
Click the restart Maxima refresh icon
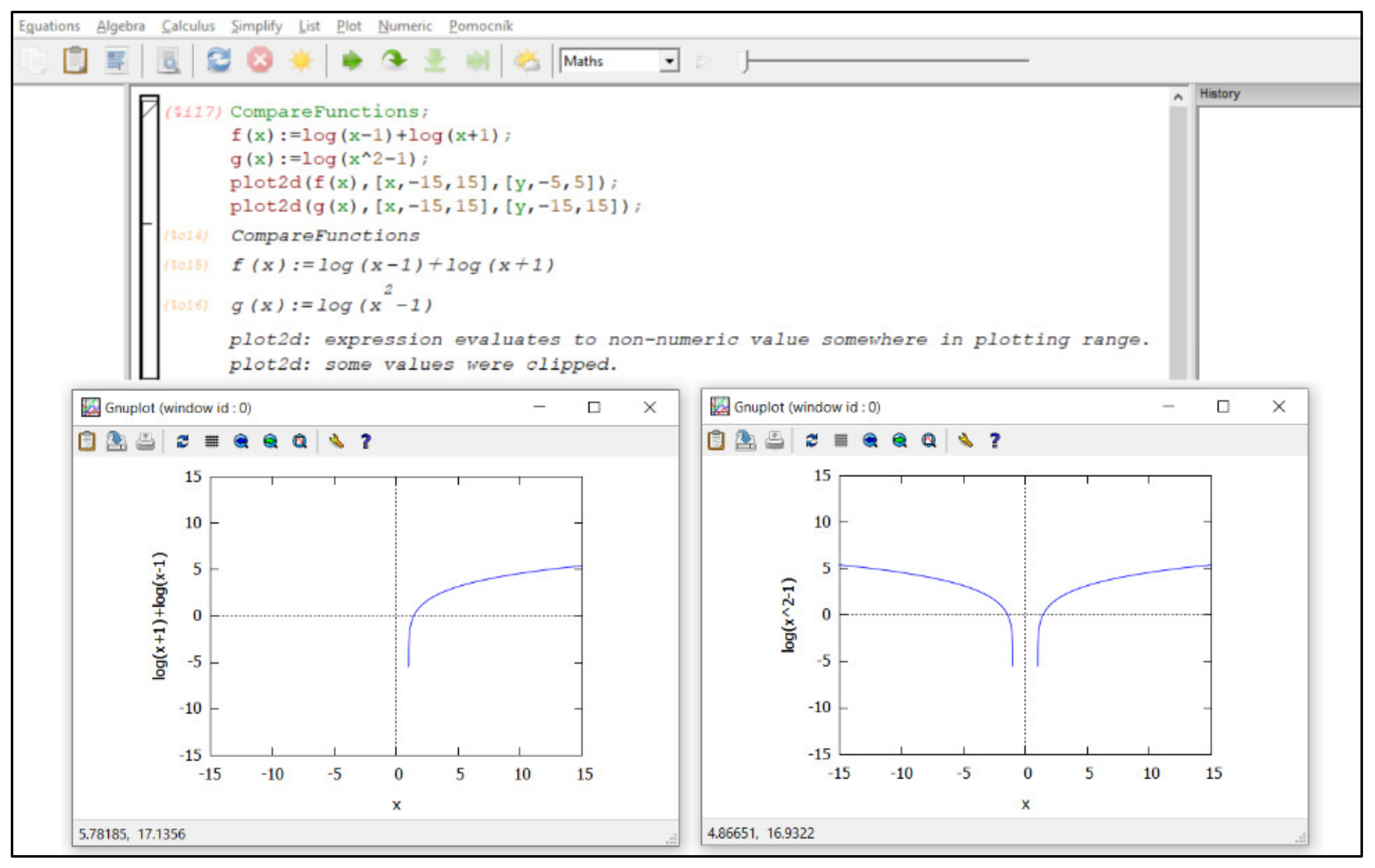point(218,60)
